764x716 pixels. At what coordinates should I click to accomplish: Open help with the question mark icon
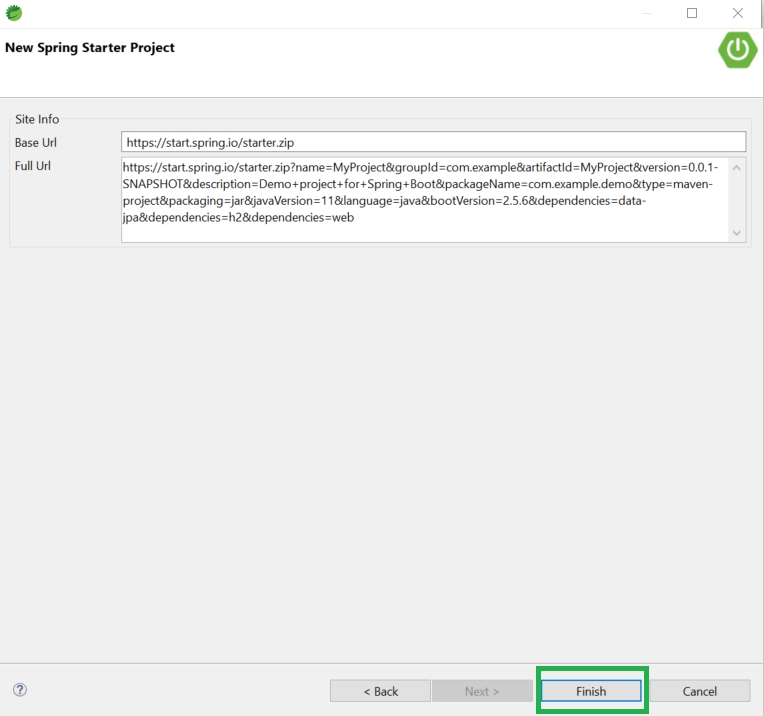pyautogui.click(x=20, y=690)
